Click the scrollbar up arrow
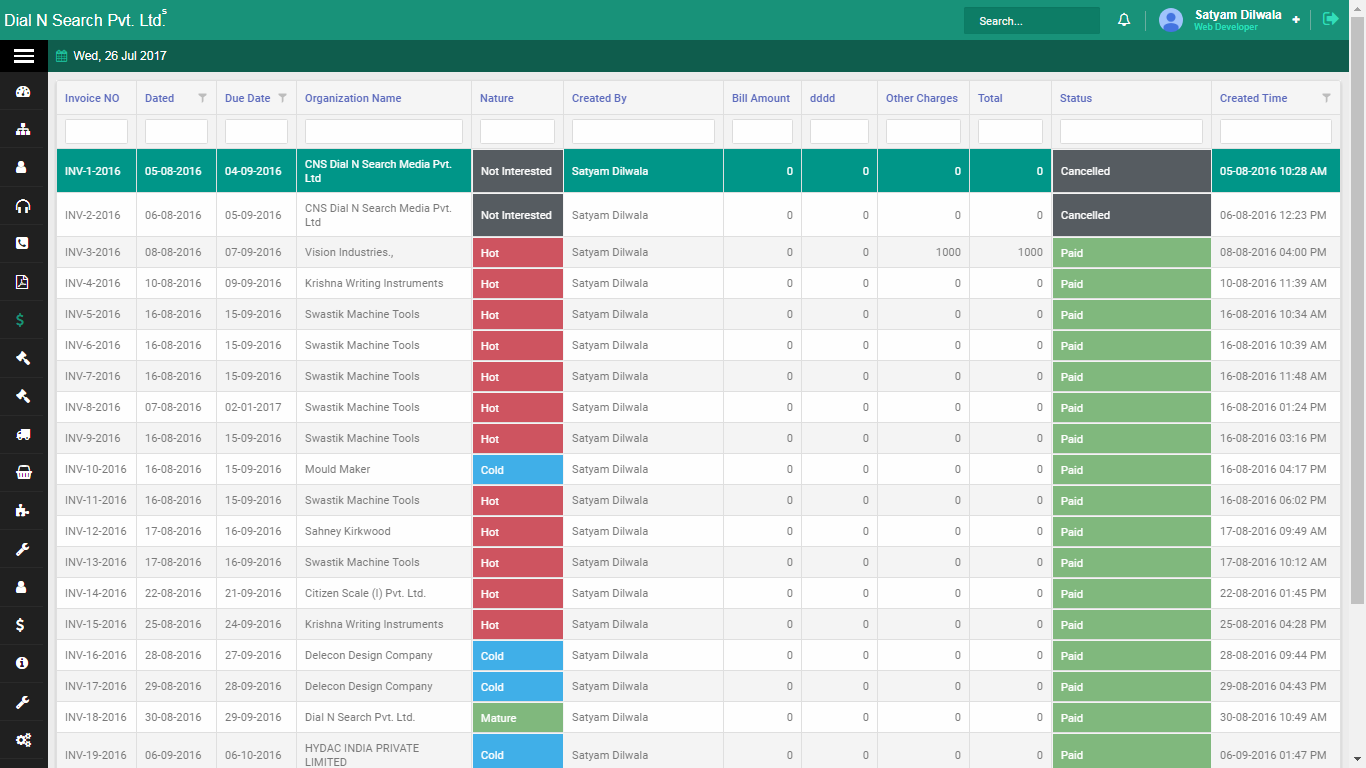The image size is (1366, 768). click(1358, 7)
